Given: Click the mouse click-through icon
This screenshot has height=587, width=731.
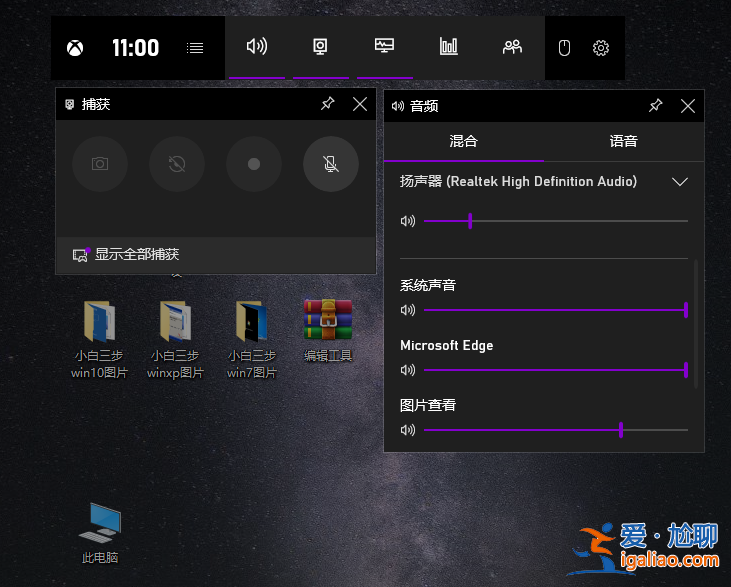Looking at the screenshot, I should coord(564,48).
